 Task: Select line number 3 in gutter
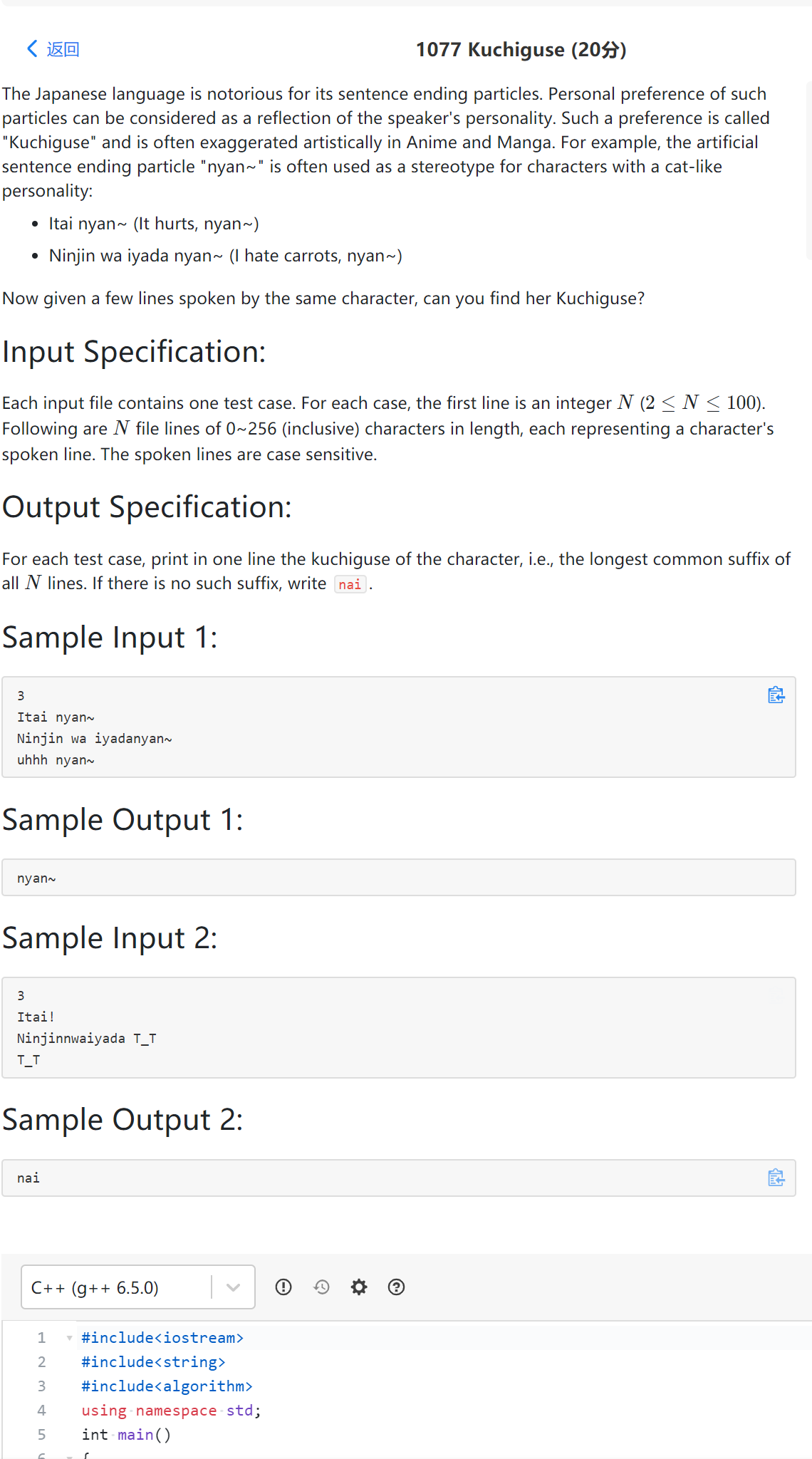pos(41,1386)
